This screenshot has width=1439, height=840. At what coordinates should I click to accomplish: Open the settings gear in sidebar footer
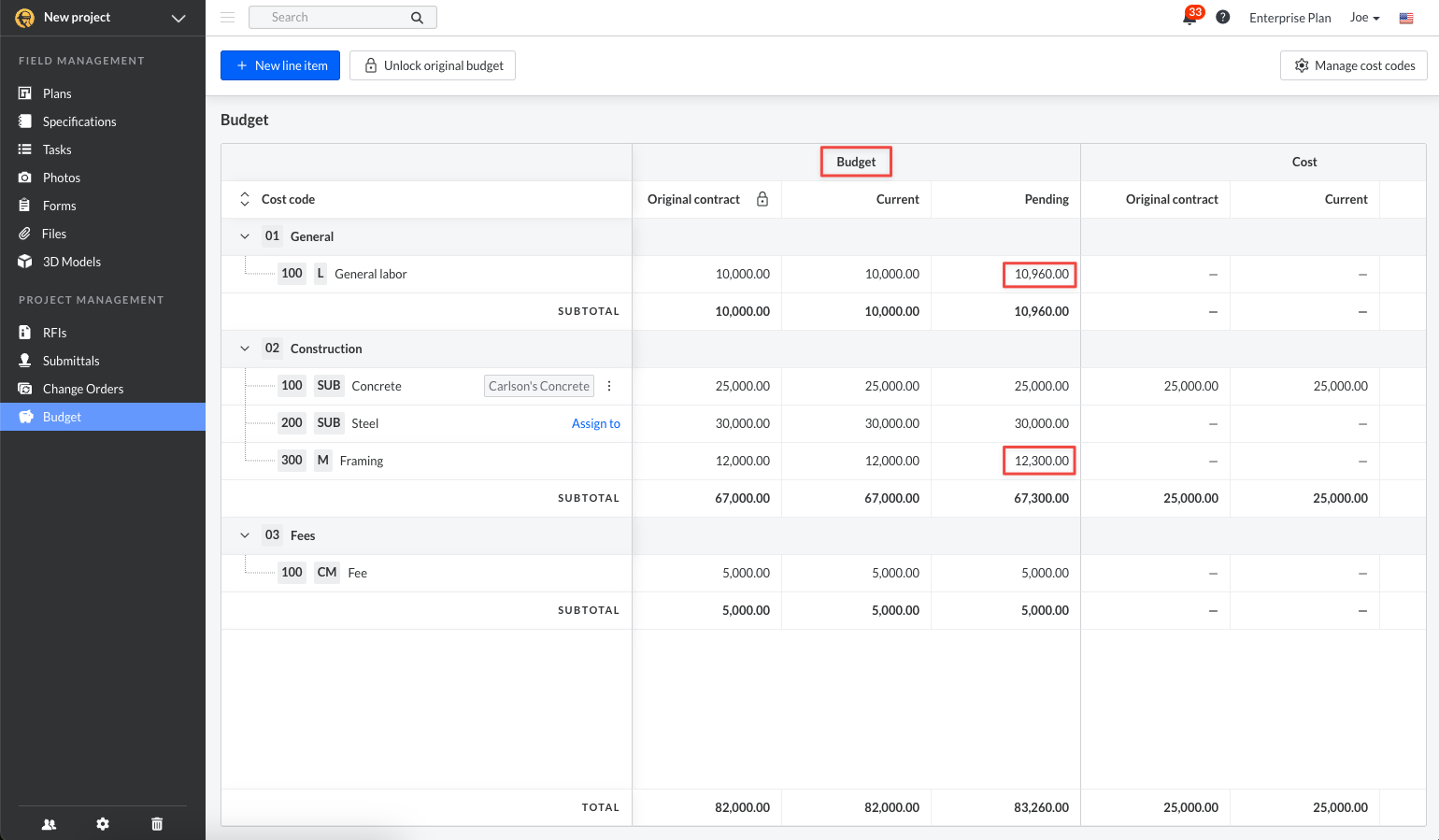[x=103, y=824]
